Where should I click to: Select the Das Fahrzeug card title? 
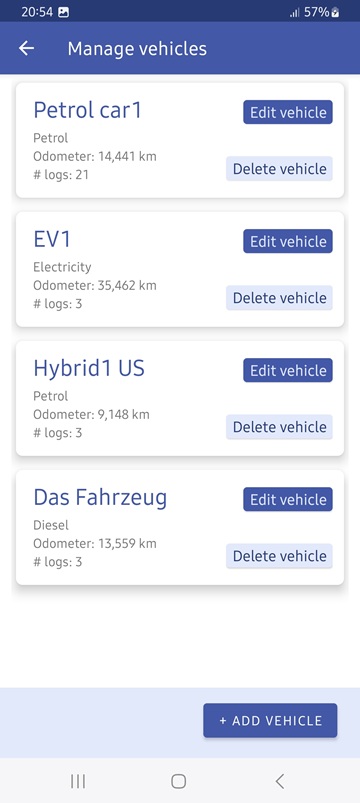(x=100, y=498)
